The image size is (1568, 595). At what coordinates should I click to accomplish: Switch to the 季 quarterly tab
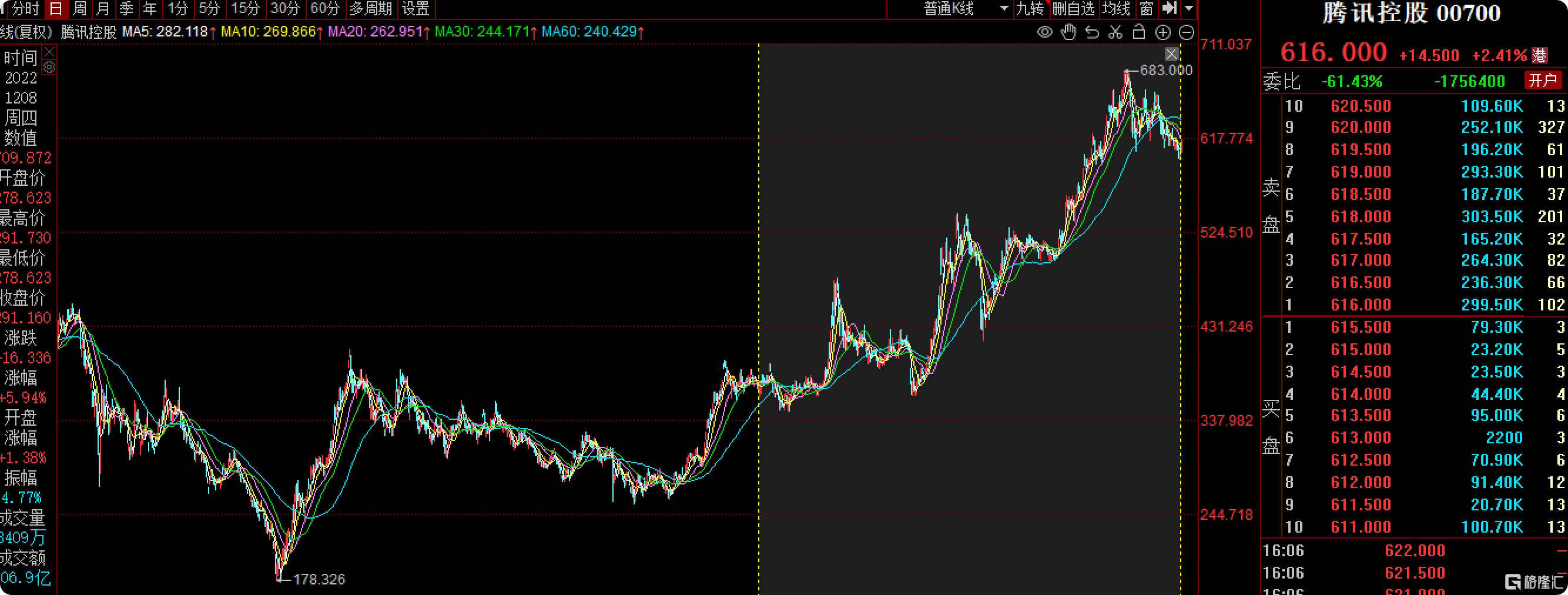126,9
